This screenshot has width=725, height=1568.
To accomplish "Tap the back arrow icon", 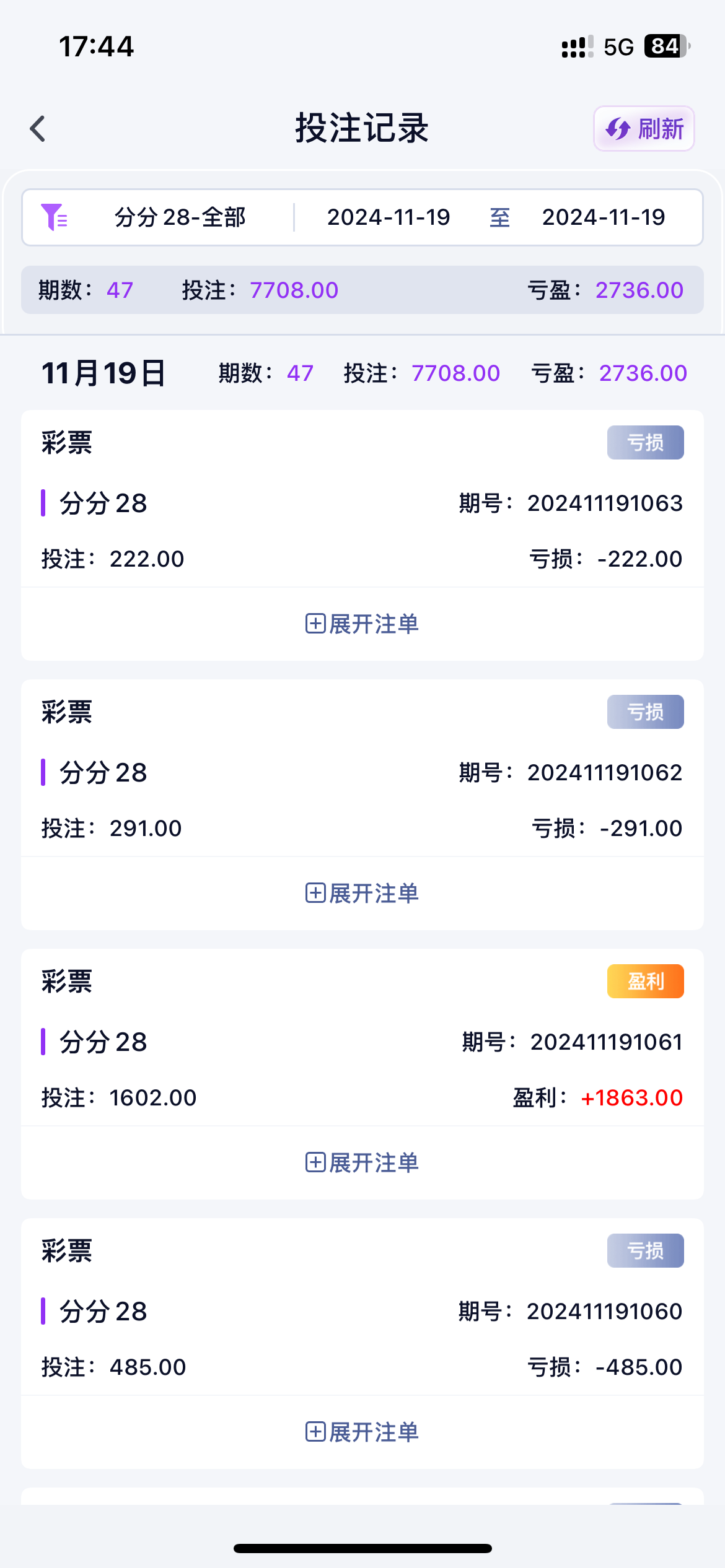I will click(x=38, y=129).
